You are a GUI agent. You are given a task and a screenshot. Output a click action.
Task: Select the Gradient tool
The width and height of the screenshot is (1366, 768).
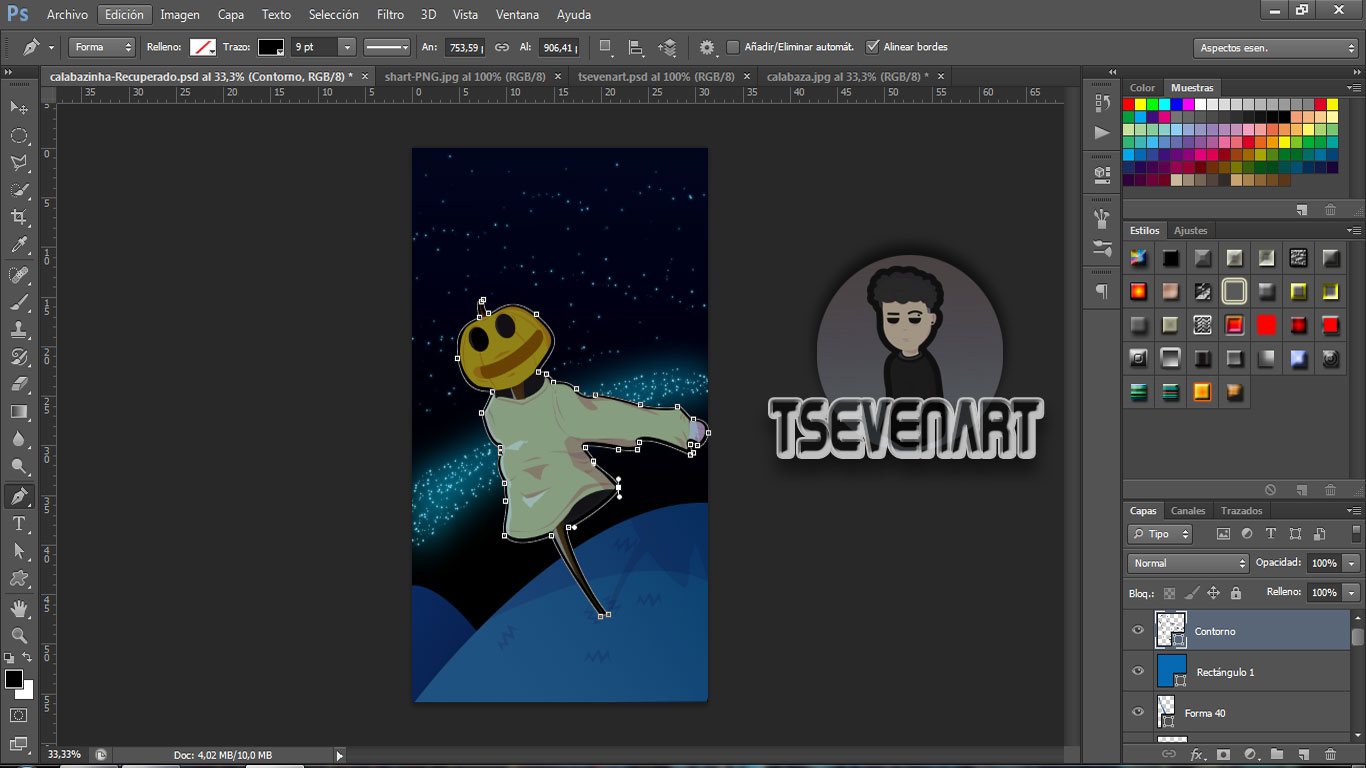[x=19, y=411]
